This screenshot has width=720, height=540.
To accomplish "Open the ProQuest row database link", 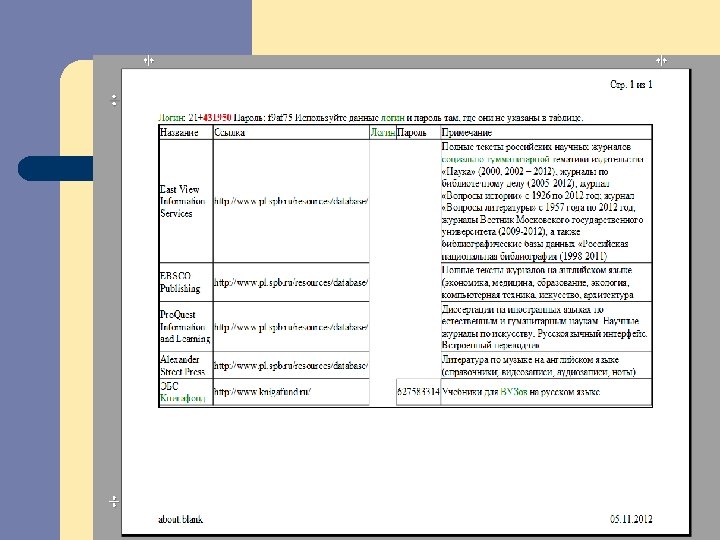I will [291, 327].
